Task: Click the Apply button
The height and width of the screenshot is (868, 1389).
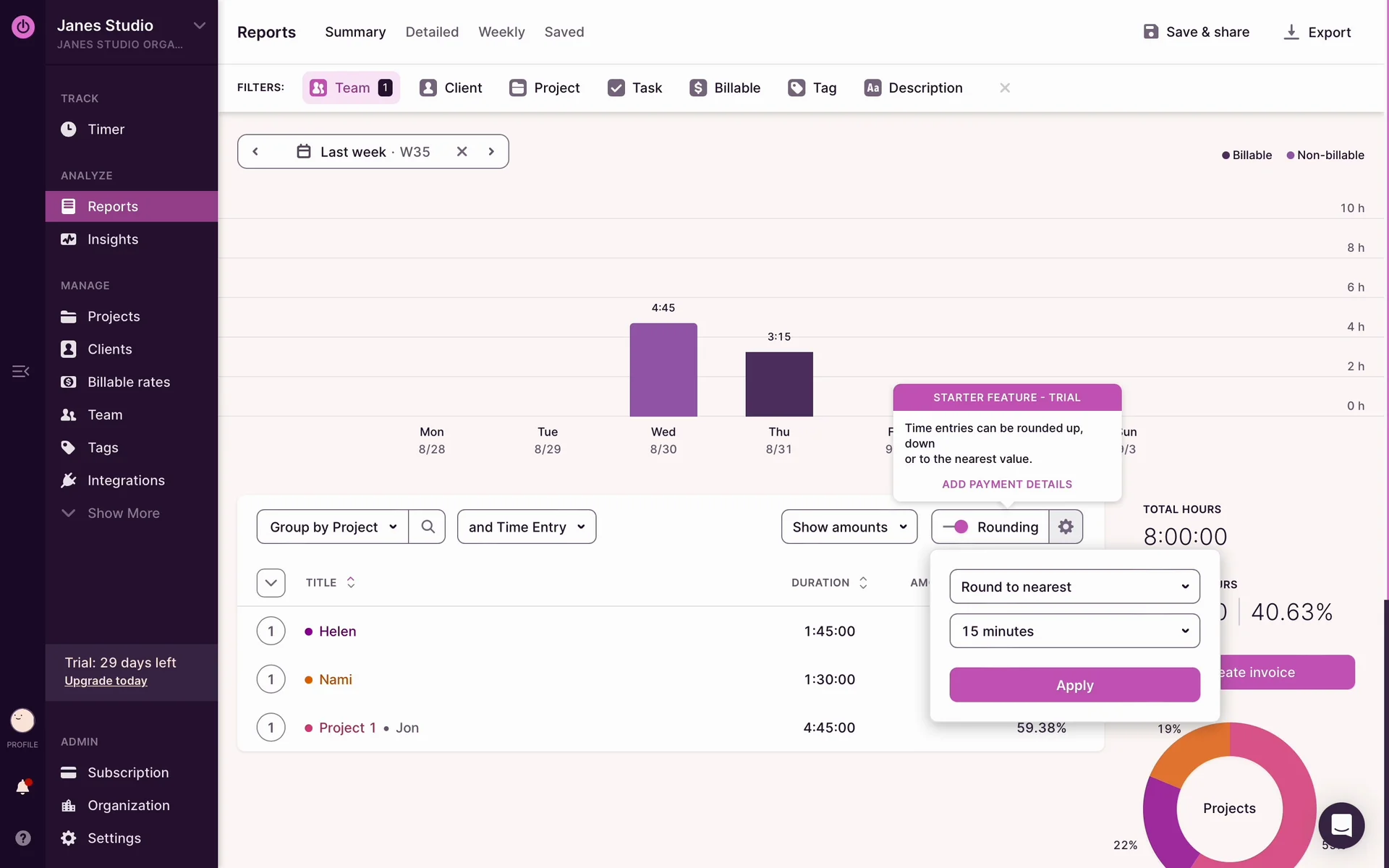Action: point(1074,685)
